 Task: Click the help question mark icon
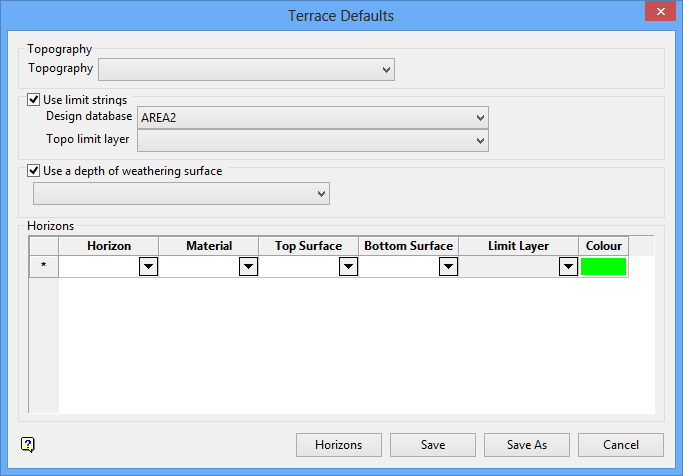(x=28, y=445)
